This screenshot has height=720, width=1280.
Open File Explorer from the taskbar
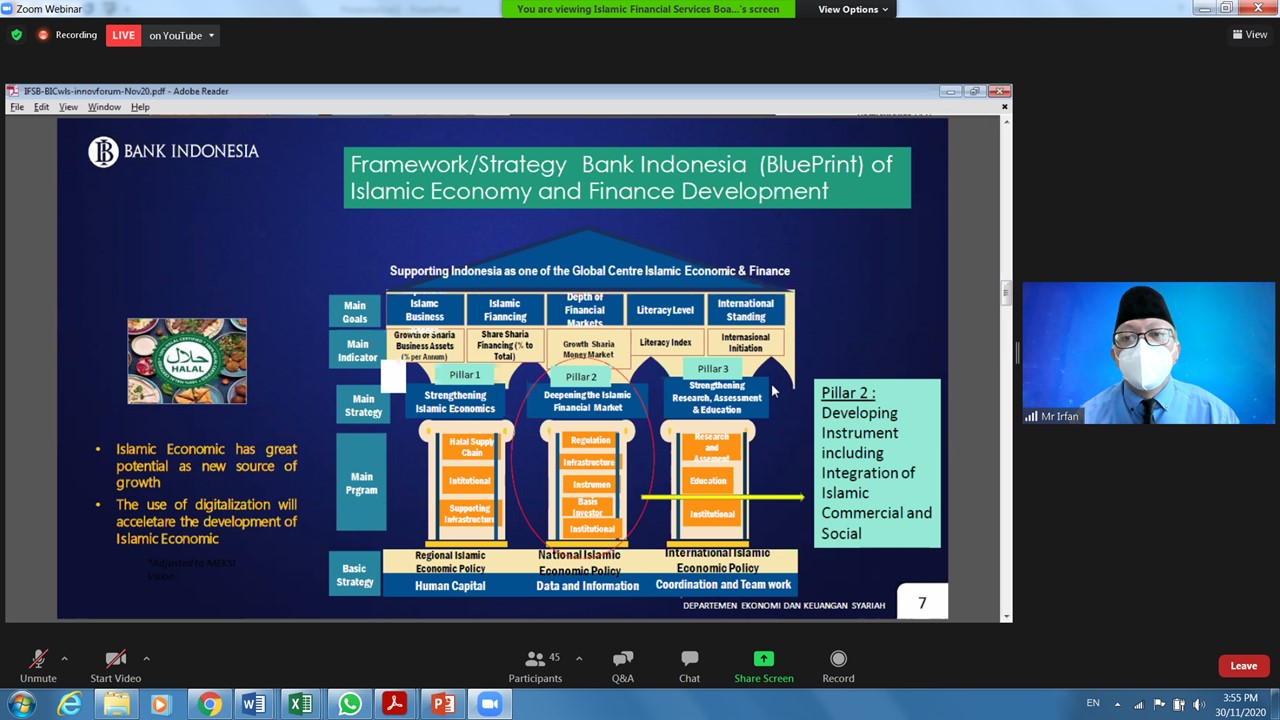tap(116, 704)
